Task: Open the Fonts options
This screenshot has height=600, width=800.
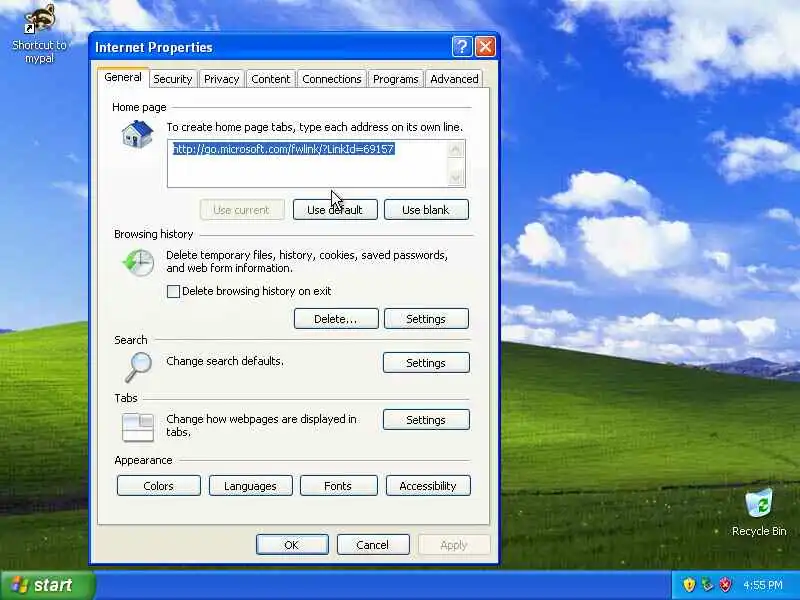Action: click(x=339, y=486)
